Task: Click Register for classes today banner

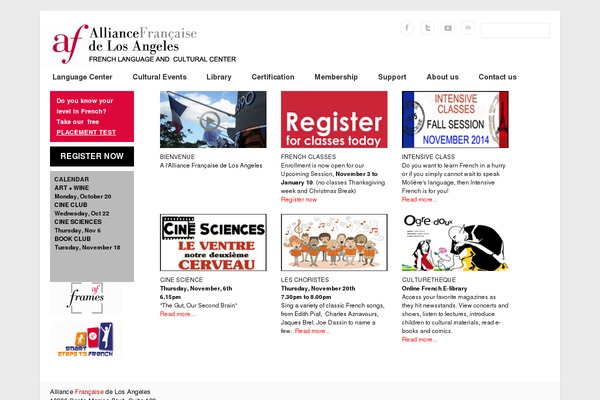Action: click(334, 119)
